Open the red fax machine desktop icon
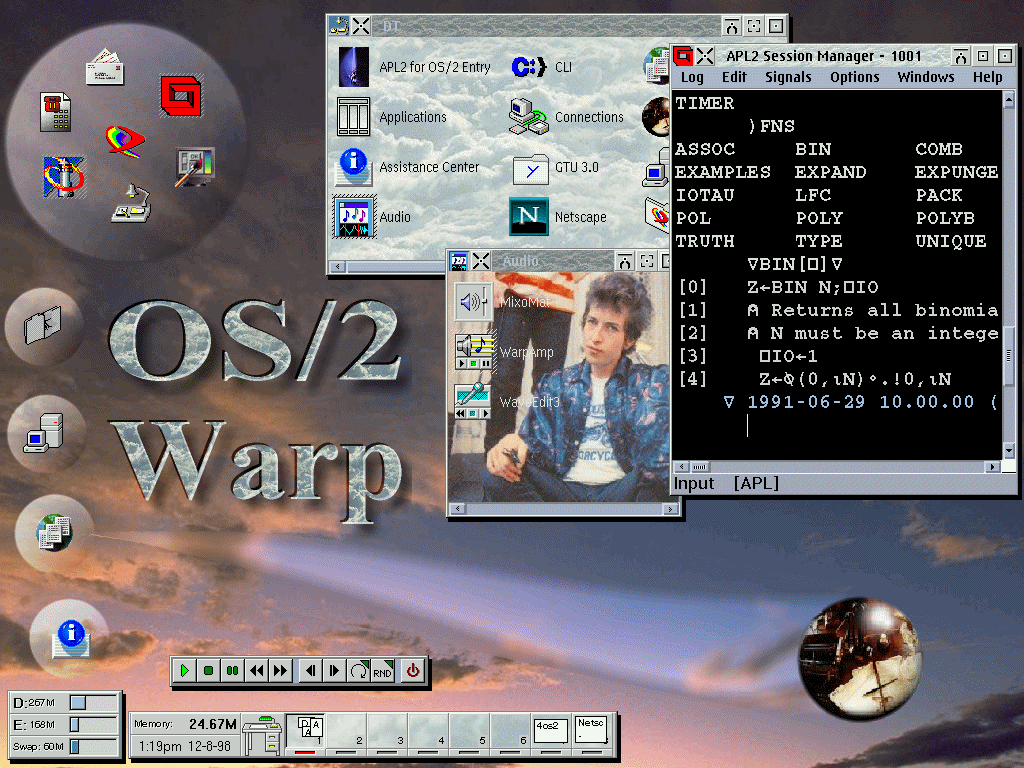 click(x=56, y=112)
